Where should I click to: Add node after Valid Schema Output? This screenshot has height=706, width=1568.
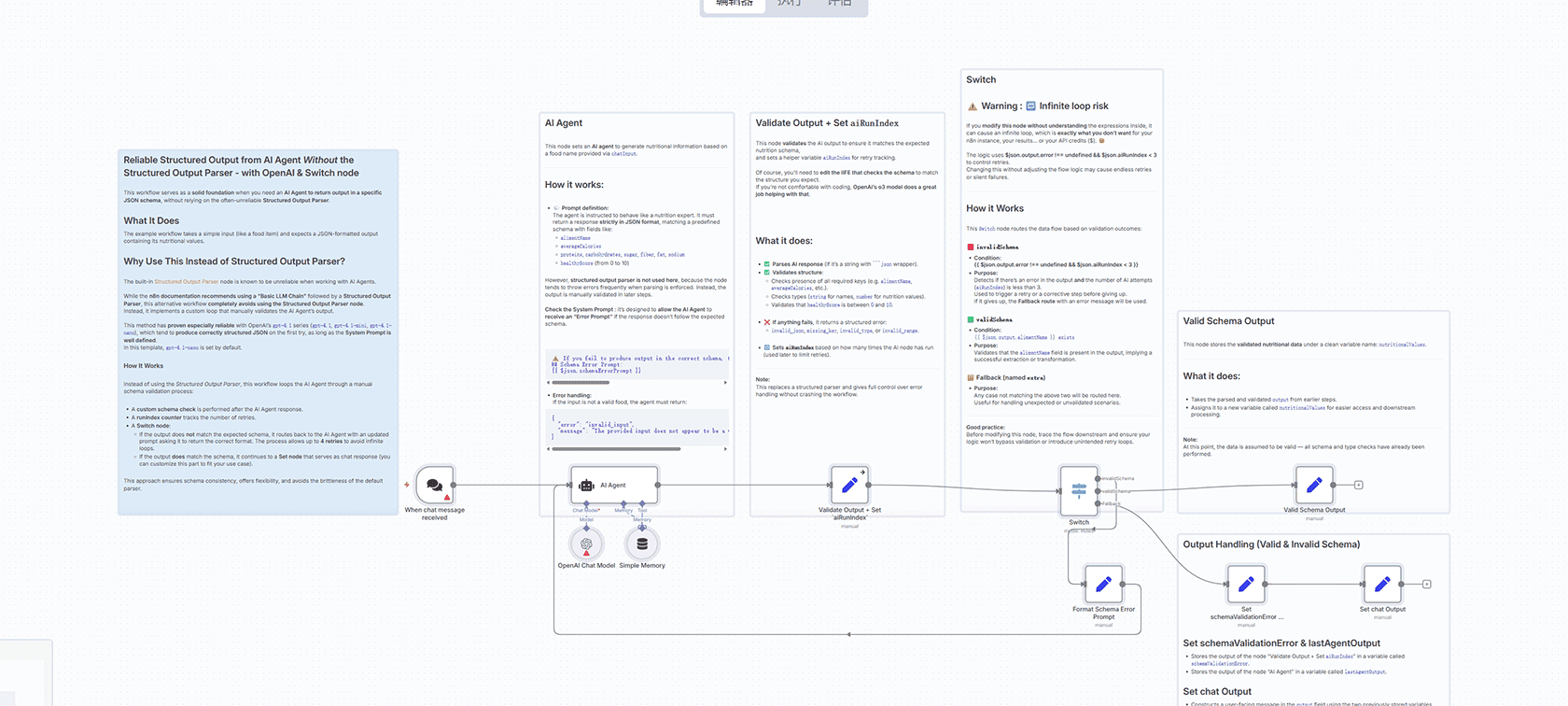[x=1359, y=486]
